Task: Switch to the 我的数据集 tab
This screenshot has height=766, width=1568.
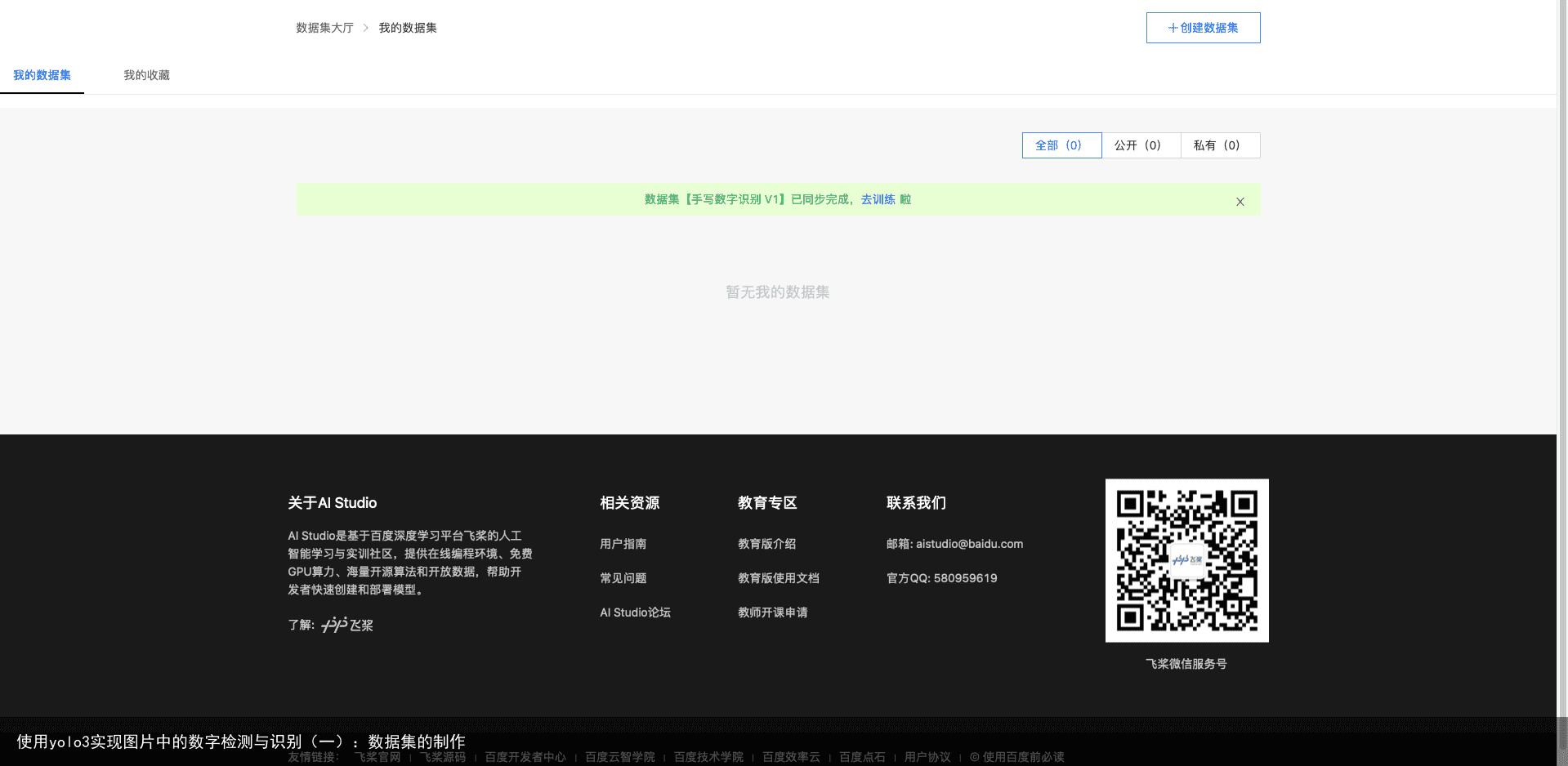Action: click(x=42, y=75)
